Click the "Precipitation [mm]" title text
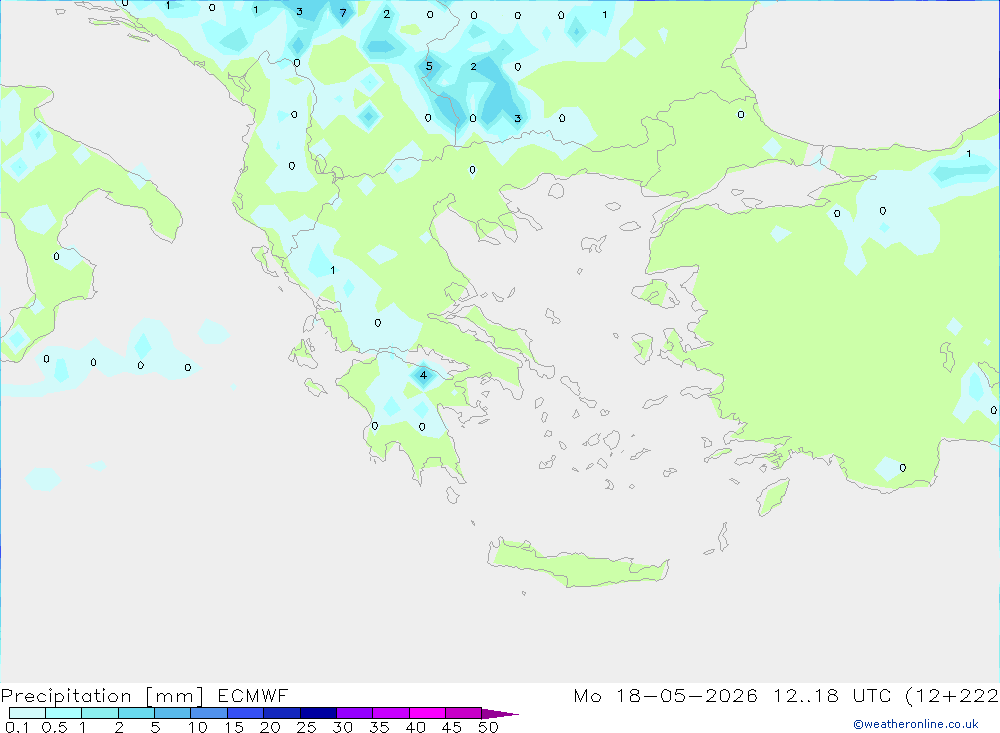The height and width of the screenshot is (733, 1000). tap(102, 696)
